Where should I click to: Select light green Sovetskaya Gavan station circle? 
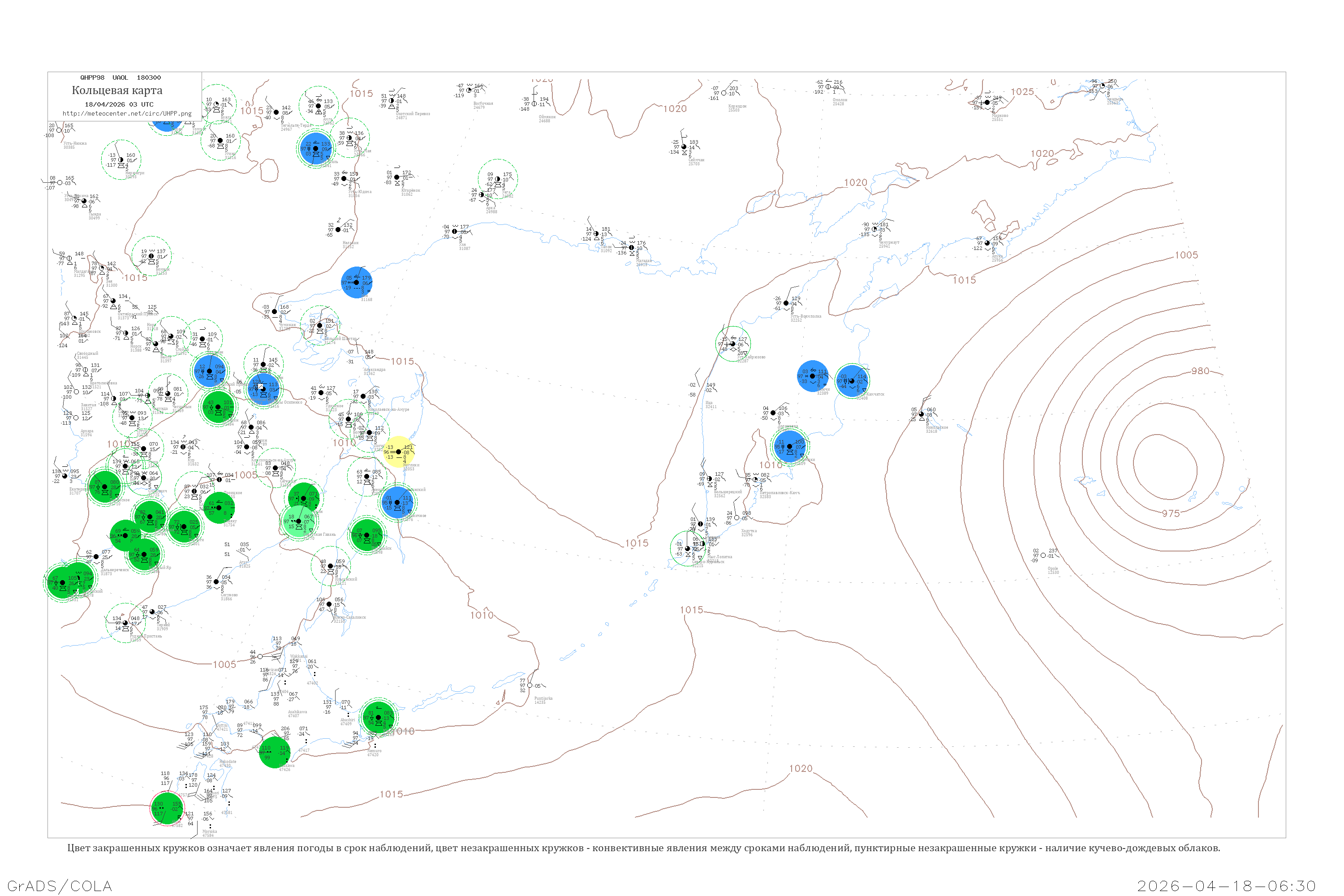(x=298, y=521)
